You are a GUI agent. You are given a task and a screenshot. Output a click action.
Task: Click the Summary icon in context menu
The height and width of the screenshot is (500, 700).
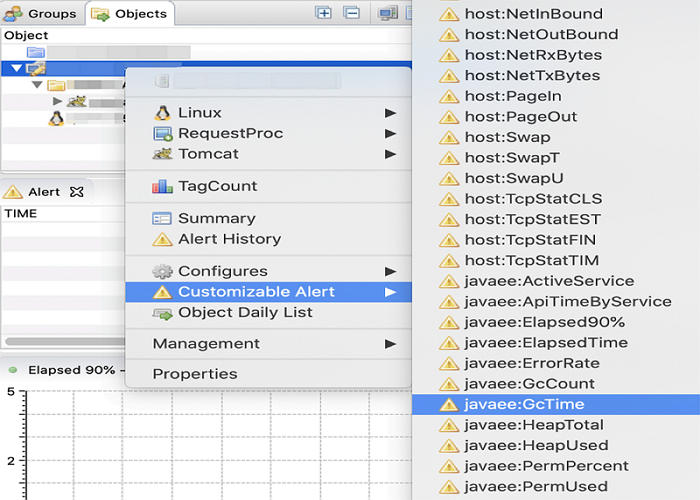click(161, 218)
